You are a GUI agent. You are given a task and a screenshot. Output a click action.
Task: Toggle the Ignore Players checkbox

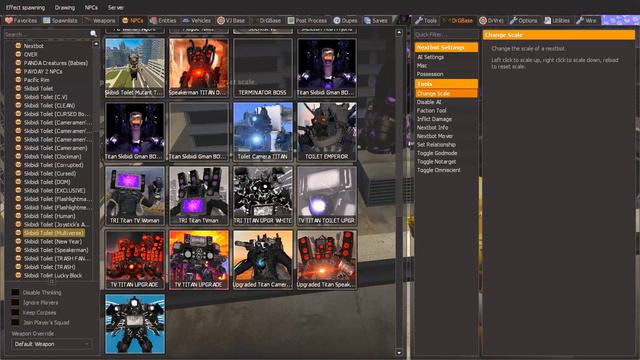pos(16,302)
